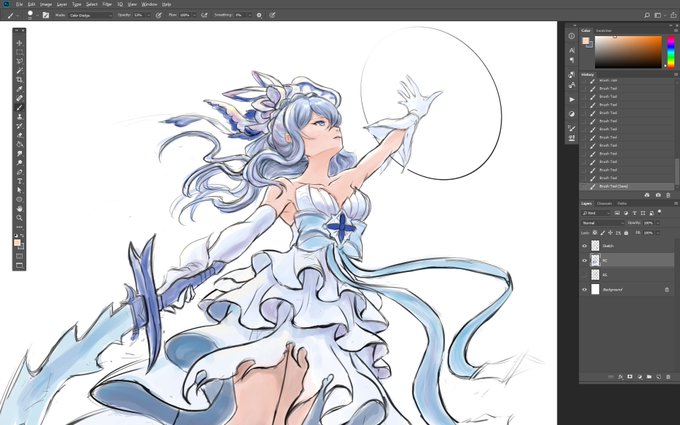This screenshot has height=425, width=680.
Task: Hide the FC layer
Action: tap(585, 261)
